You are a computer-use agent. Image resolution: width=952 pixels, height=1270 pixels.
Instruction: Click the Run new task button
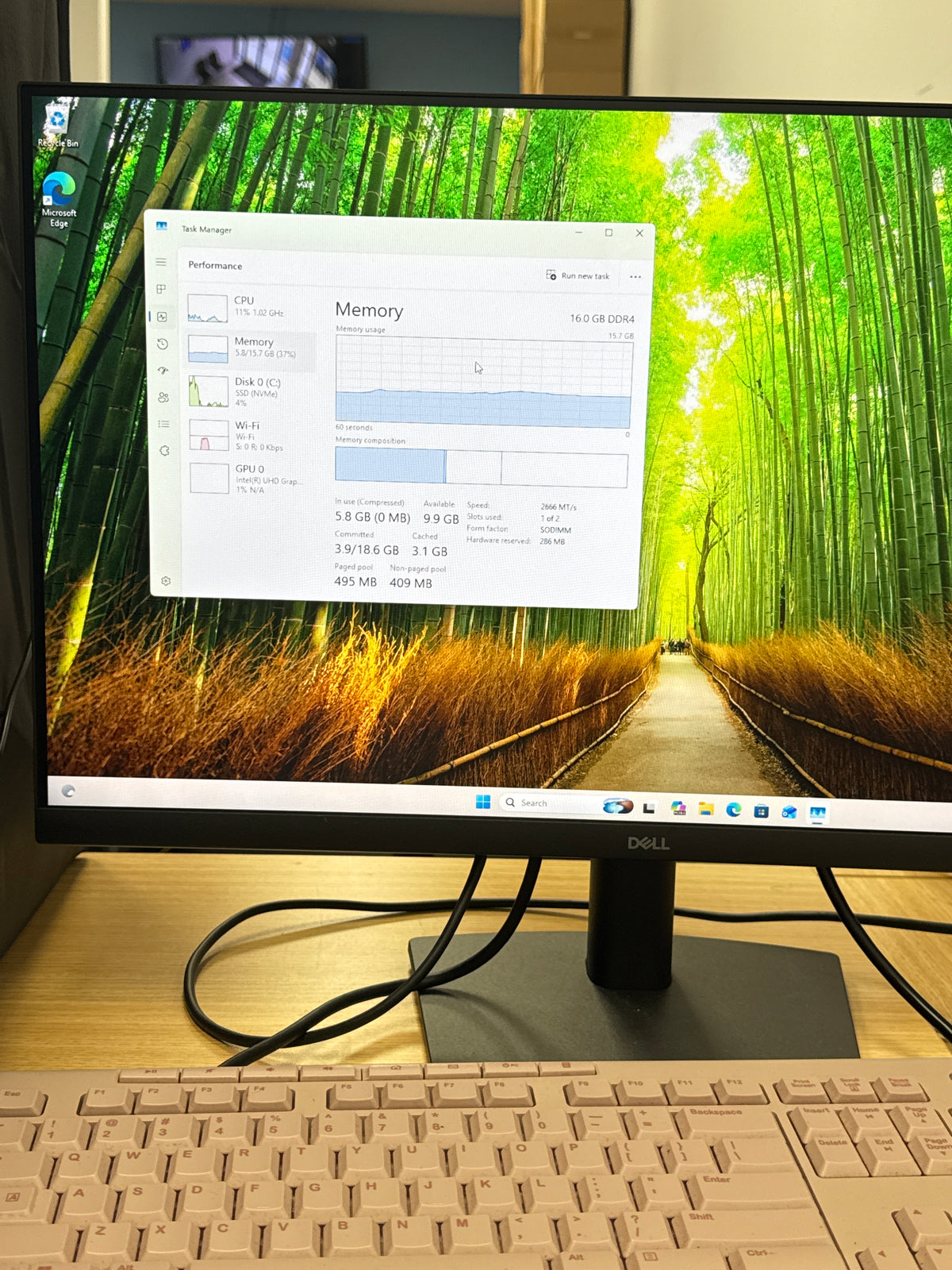pyautogui.click(x=578, y=275)
